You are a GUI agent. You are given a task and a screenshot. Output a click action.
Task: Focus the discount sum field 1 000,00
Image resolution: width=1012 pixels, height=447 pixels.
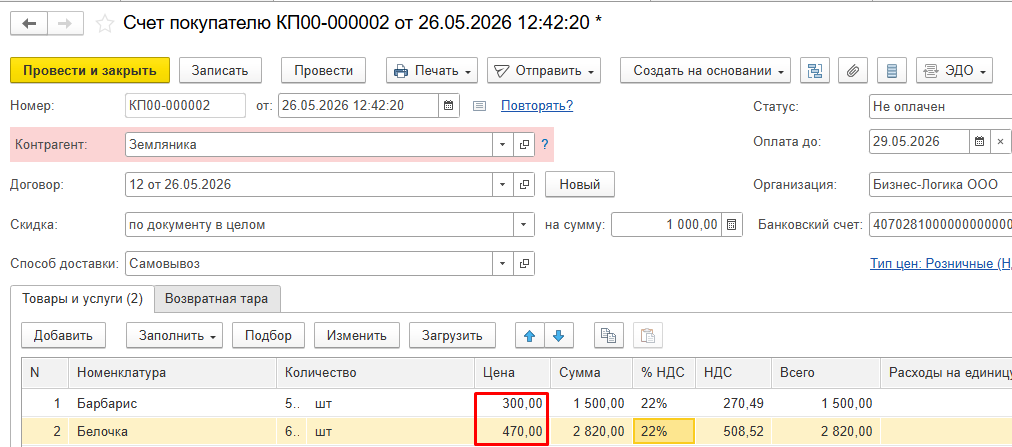pyautogui.click(x=667, y=224)
